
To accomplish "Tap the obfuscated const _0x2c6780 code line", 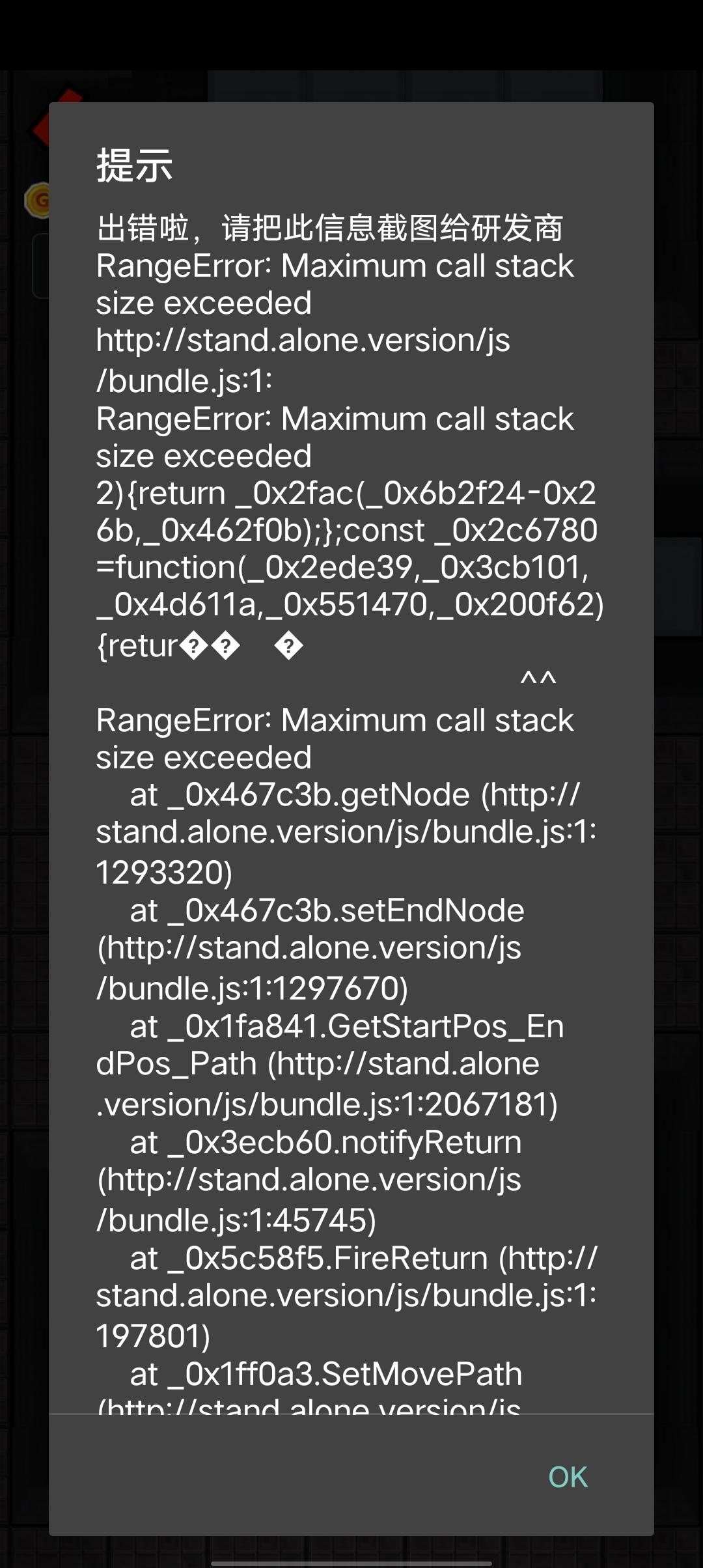I will point(346,531).
